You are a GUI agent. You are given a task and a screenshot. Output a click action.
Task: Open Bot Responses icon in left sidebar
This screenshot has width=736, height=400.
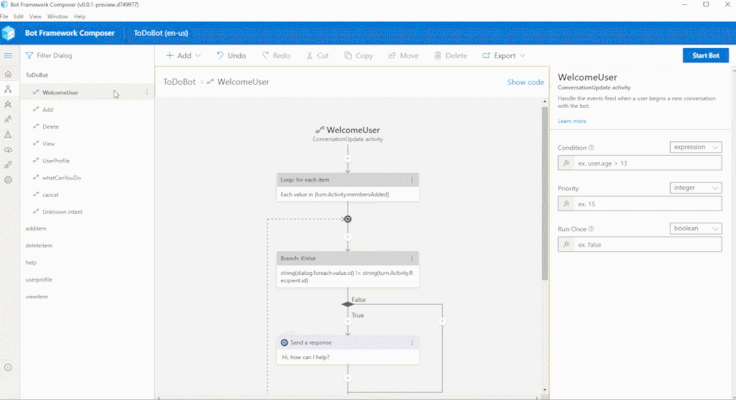pos(8,104)
